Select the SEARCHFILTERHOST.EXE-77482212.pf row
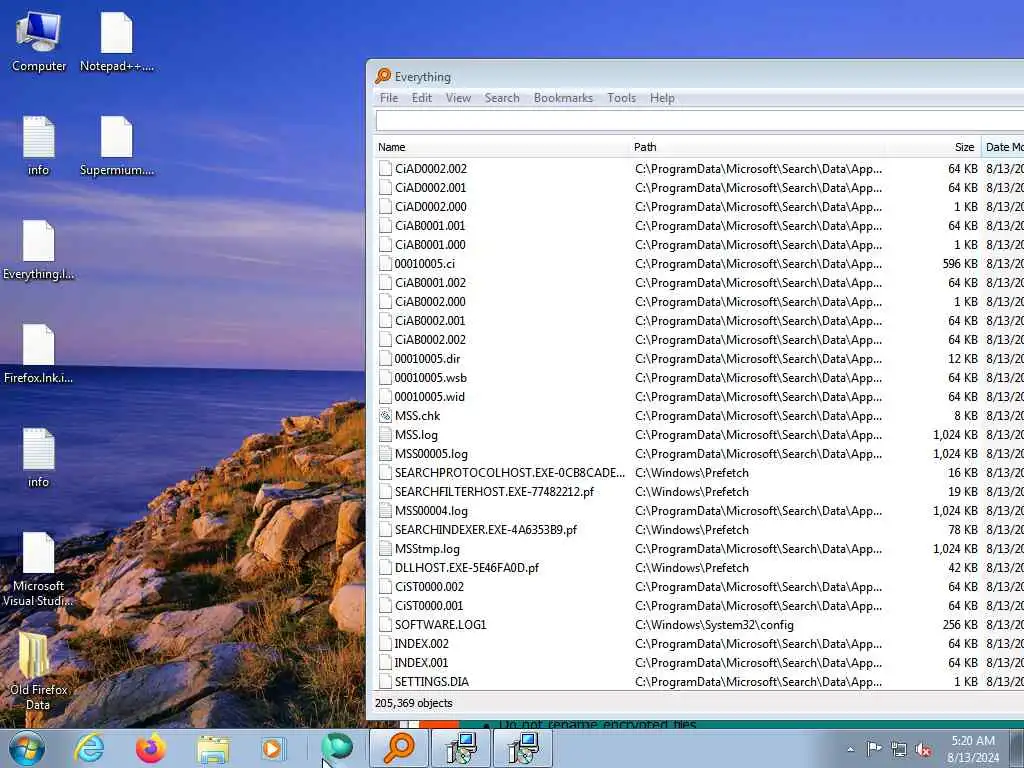 click(699, 491)
